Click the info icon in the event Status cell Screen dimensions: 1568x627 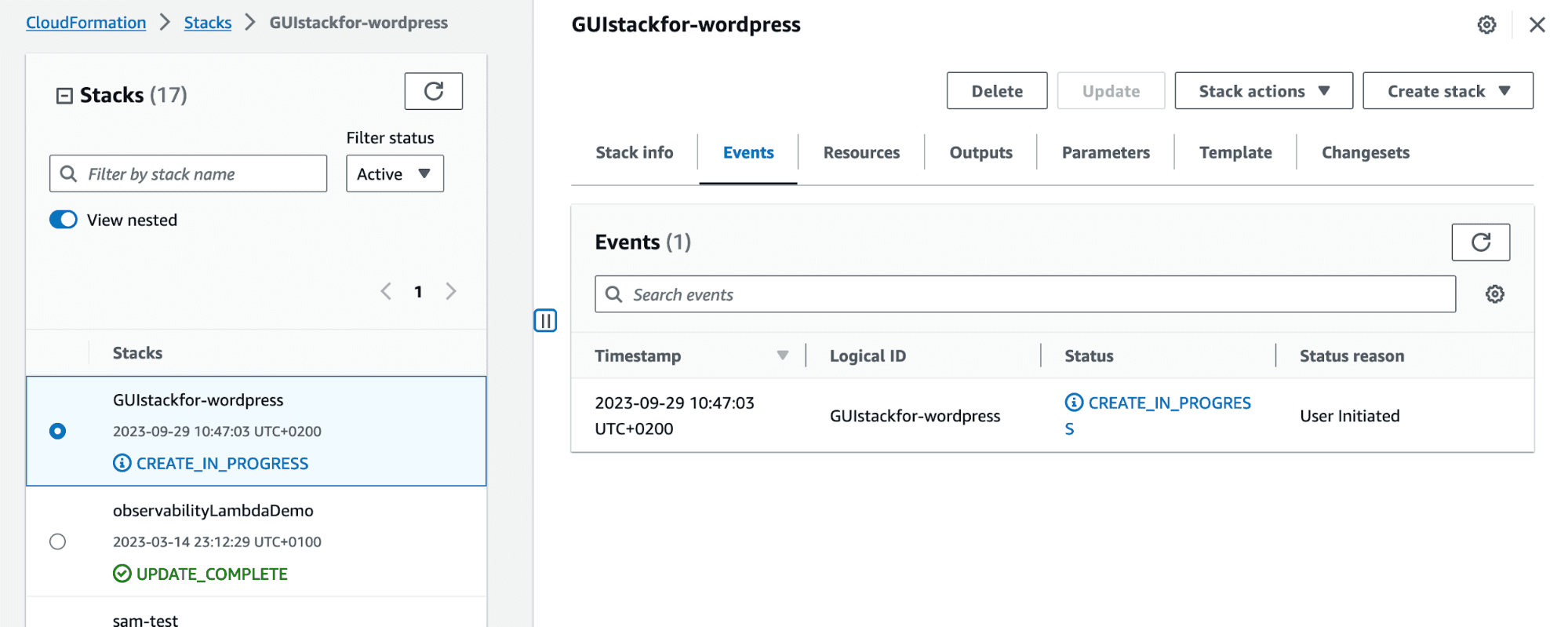(x=1074, y=403)
